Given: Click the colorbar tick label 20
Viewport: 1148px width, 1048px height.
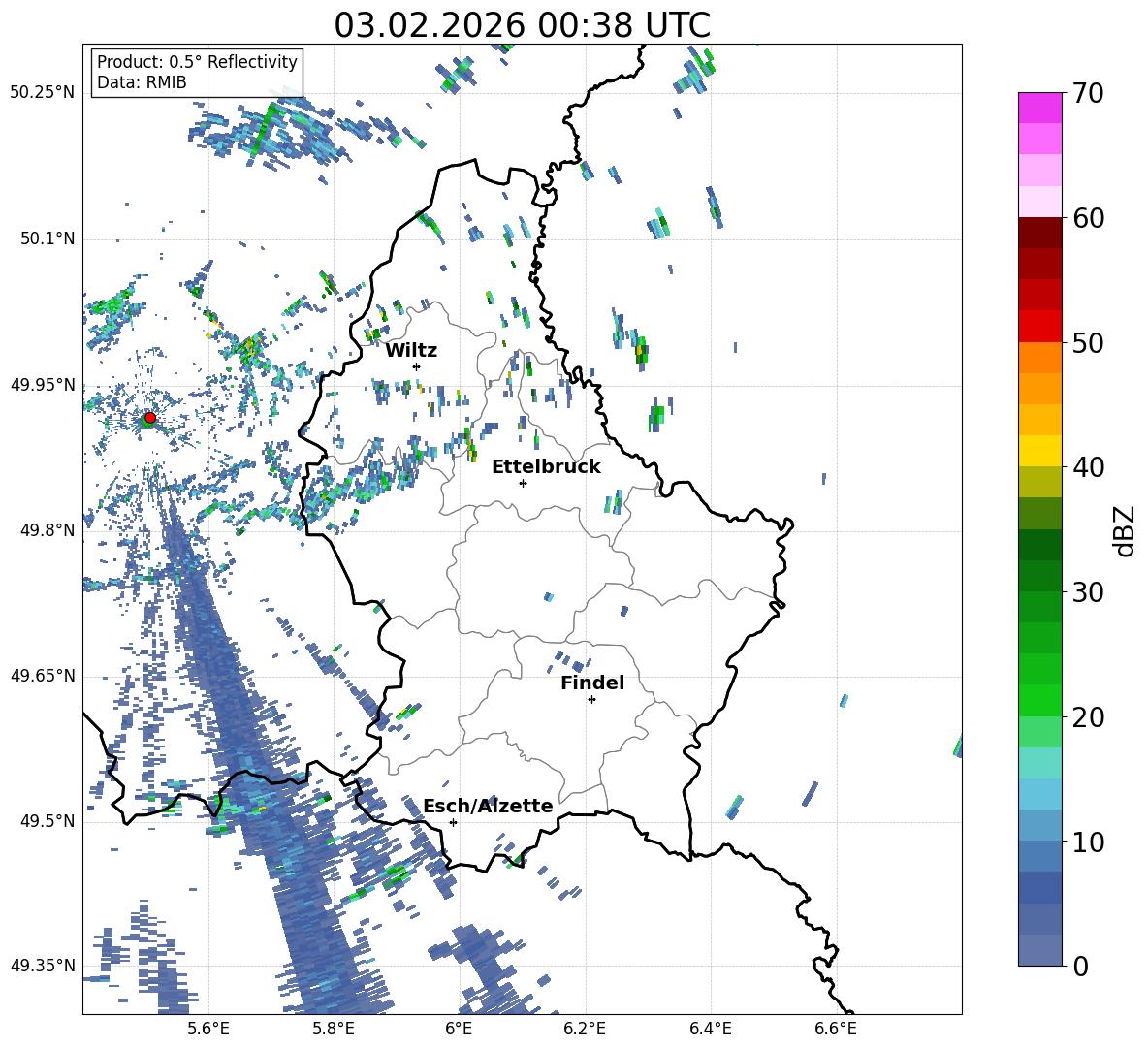Looking at the screenshot, I should (1087, 717).
